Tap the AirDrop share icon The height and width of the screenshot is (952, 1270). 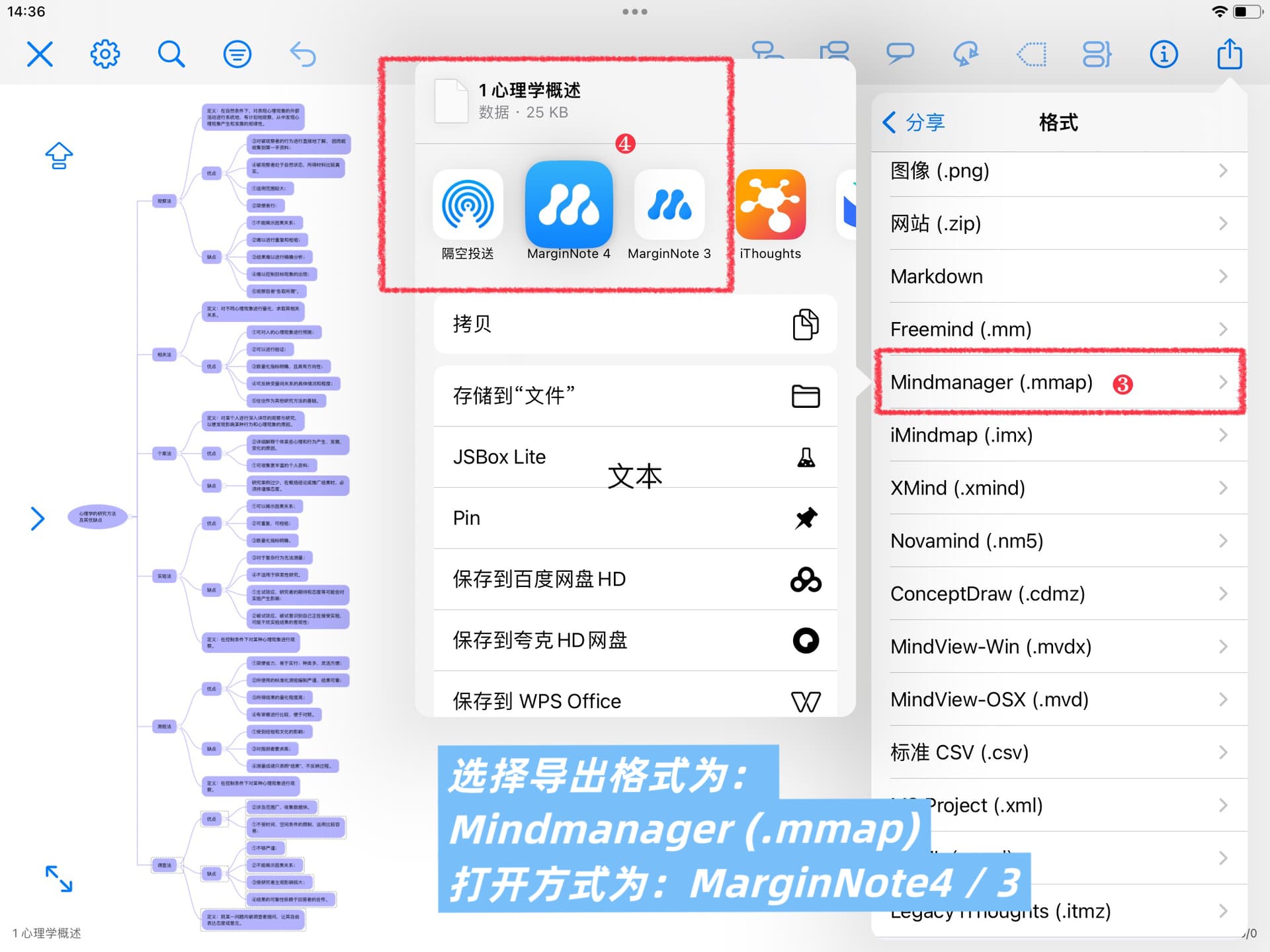pyautogui.click(x=468, y=204)
